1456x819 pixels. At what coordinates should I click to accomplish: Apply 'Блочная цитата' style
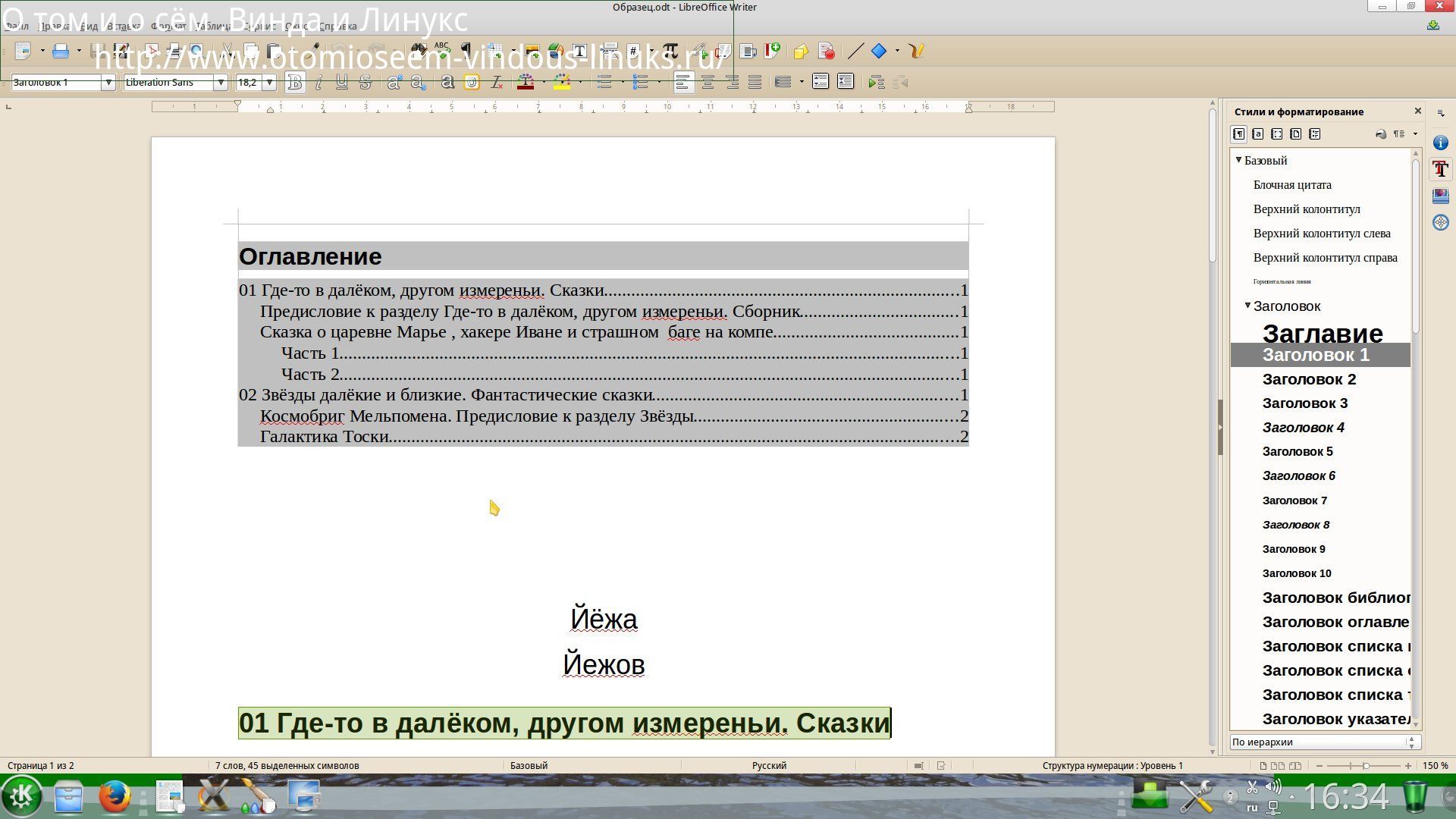[1292, 185]
